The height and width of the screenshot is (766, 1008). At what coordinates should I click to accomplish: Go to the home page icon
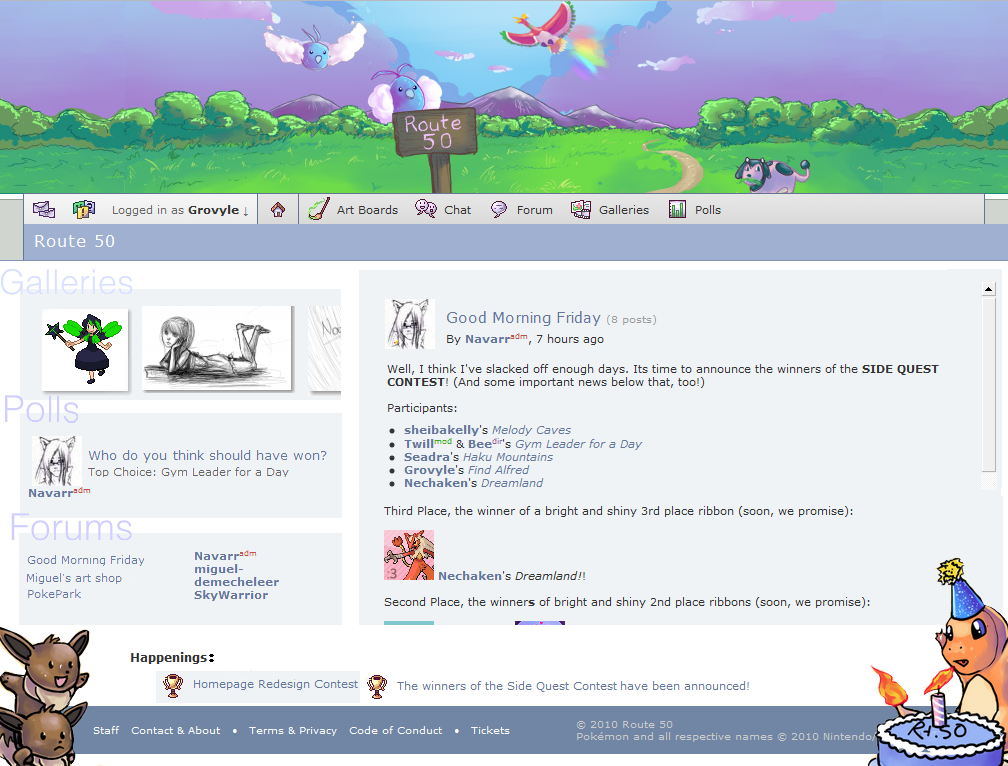pos(278,209)
